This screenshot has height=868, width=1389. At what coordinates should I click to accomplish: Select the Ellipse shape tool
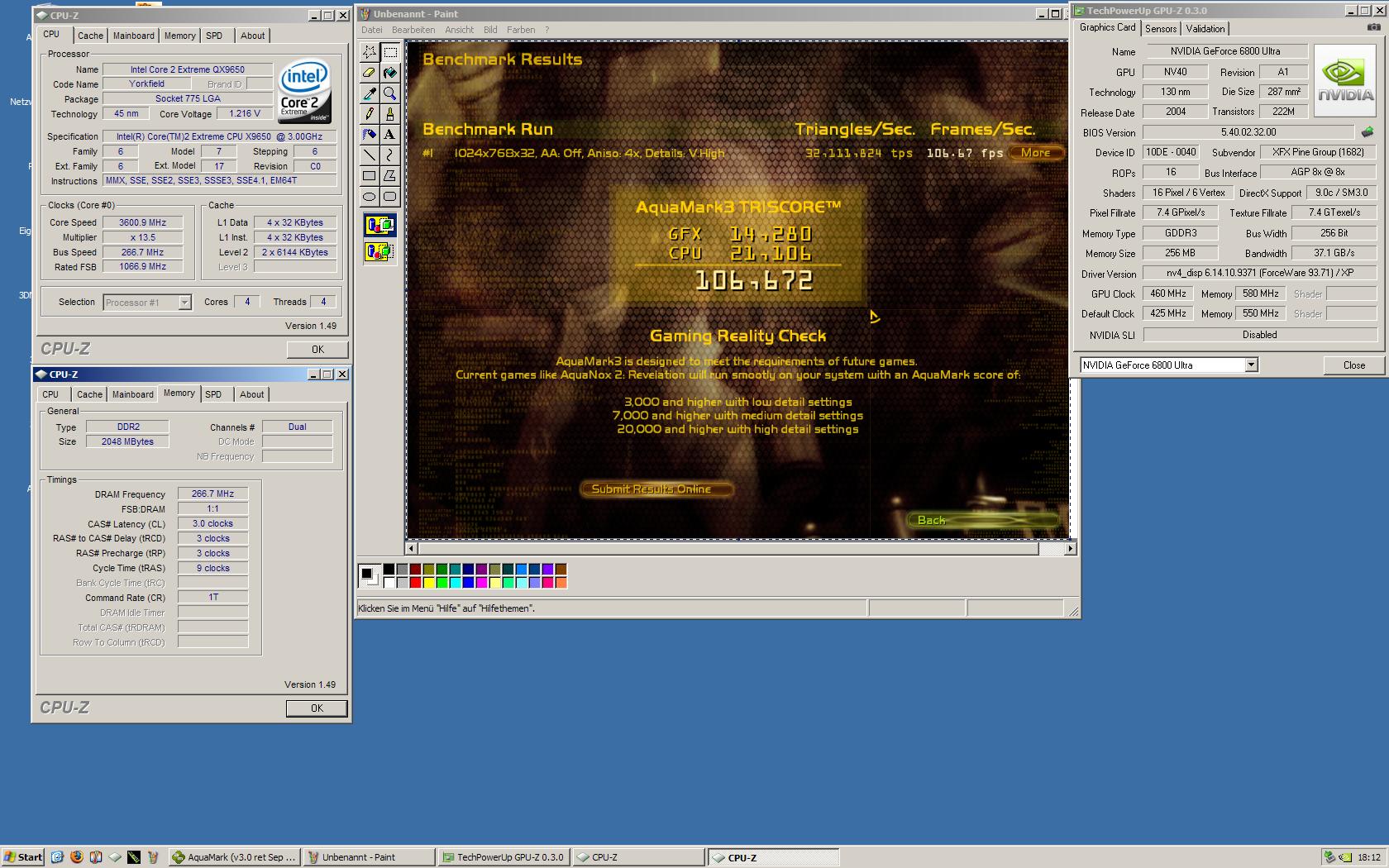(369, 197)
